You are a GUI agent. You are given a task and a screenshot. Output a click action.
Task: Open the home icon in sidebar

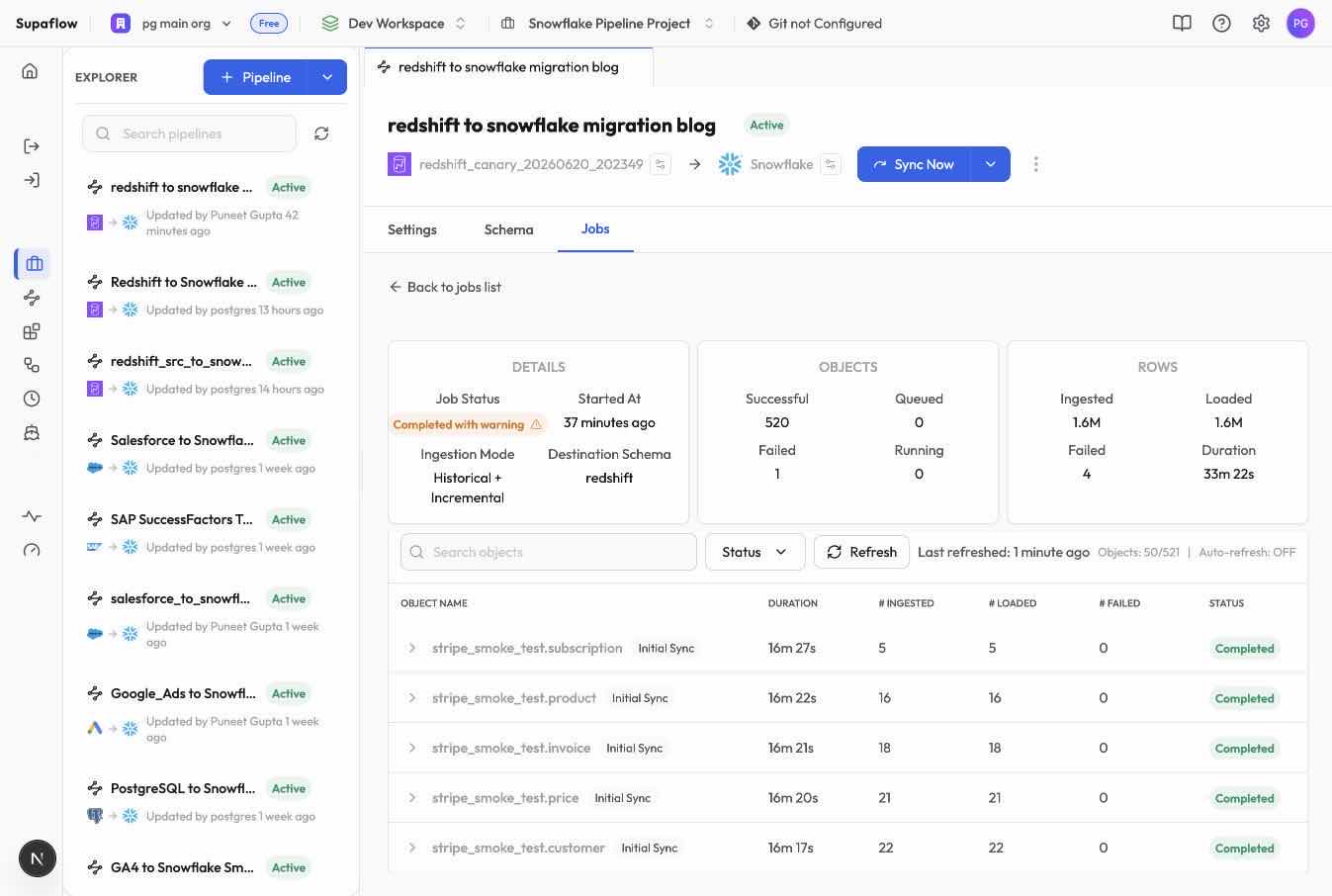click(x=30, y=70)
